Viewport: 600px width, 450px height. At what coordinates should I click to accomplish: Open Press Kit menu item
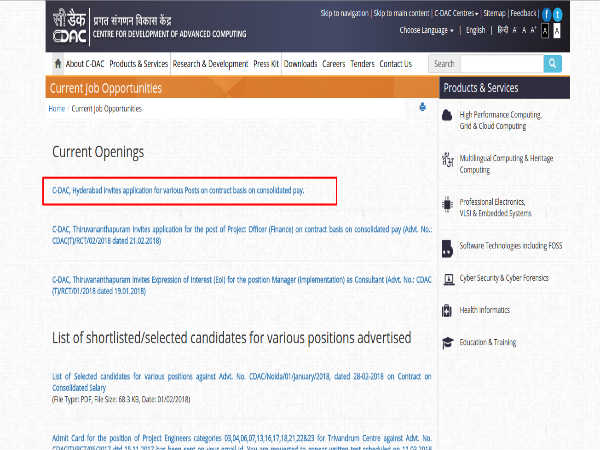(x=266, y=64)
